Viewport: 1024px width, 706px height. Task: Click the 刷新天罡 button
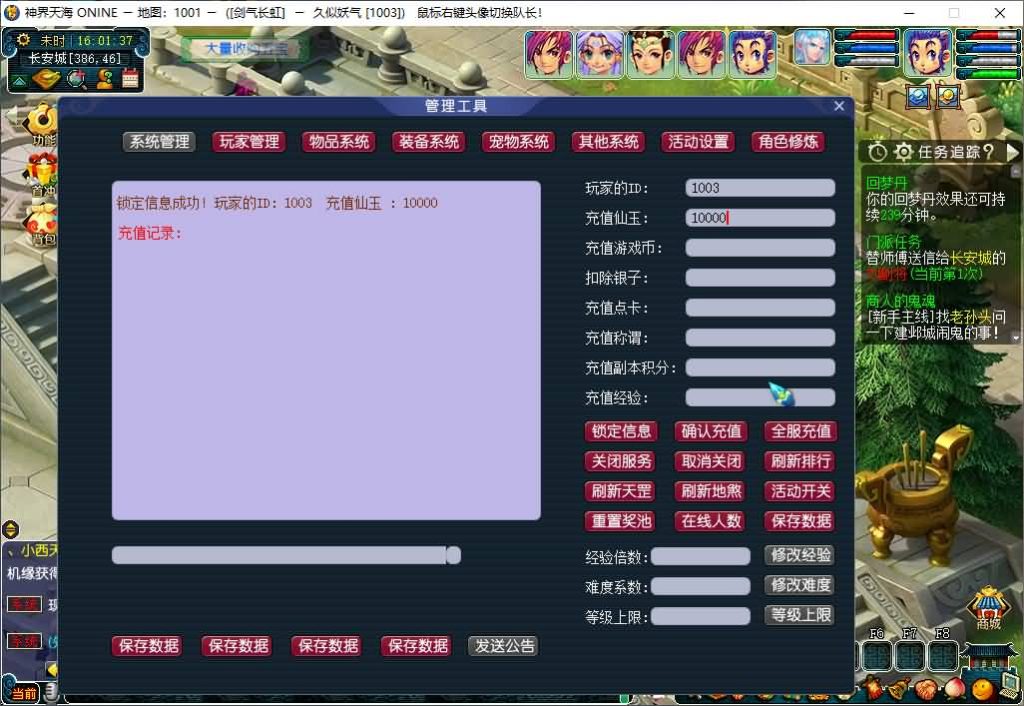[621, 491]
